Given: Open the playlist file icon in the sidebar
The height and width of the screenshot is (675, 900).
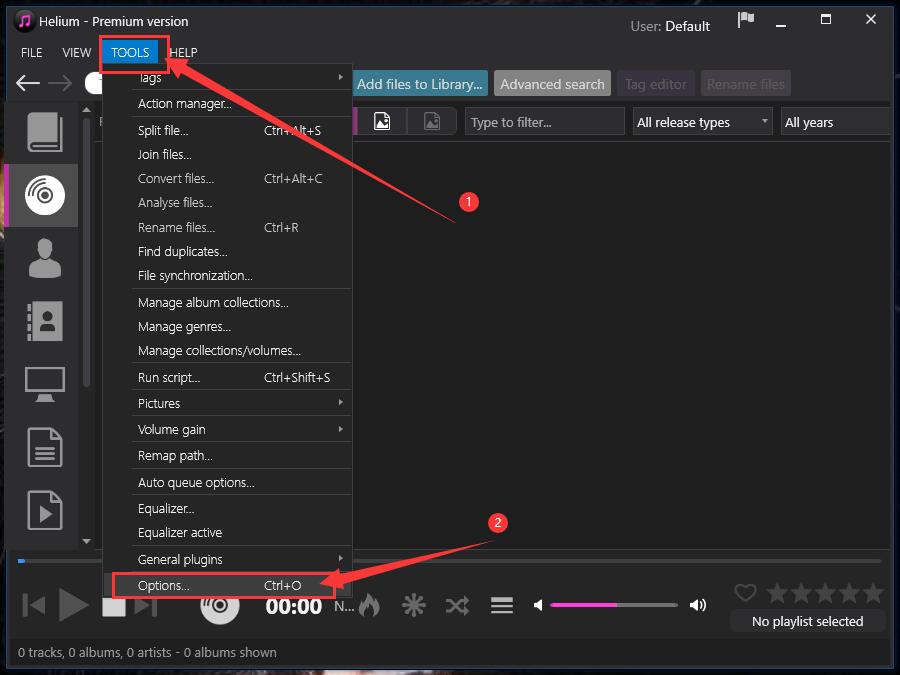Looking at the screenshot, I should tap(45, 510).
